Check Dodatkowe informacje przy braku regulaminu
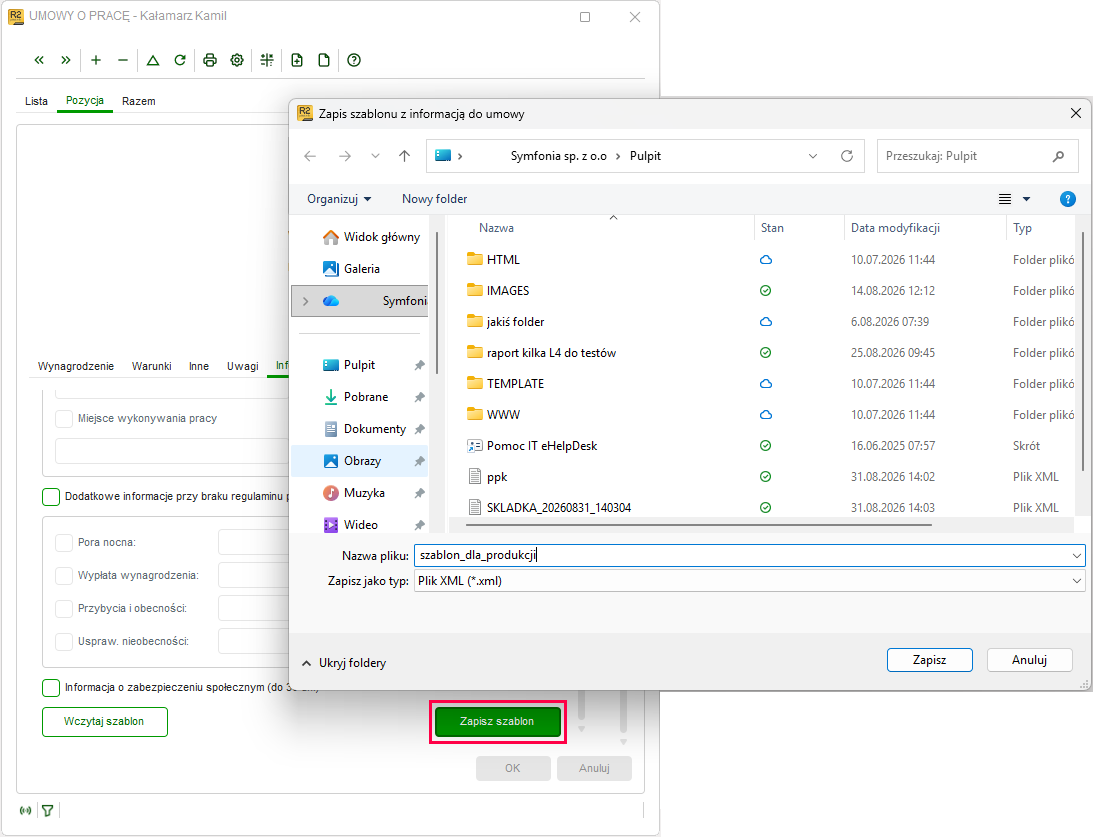 pos(51,496)
